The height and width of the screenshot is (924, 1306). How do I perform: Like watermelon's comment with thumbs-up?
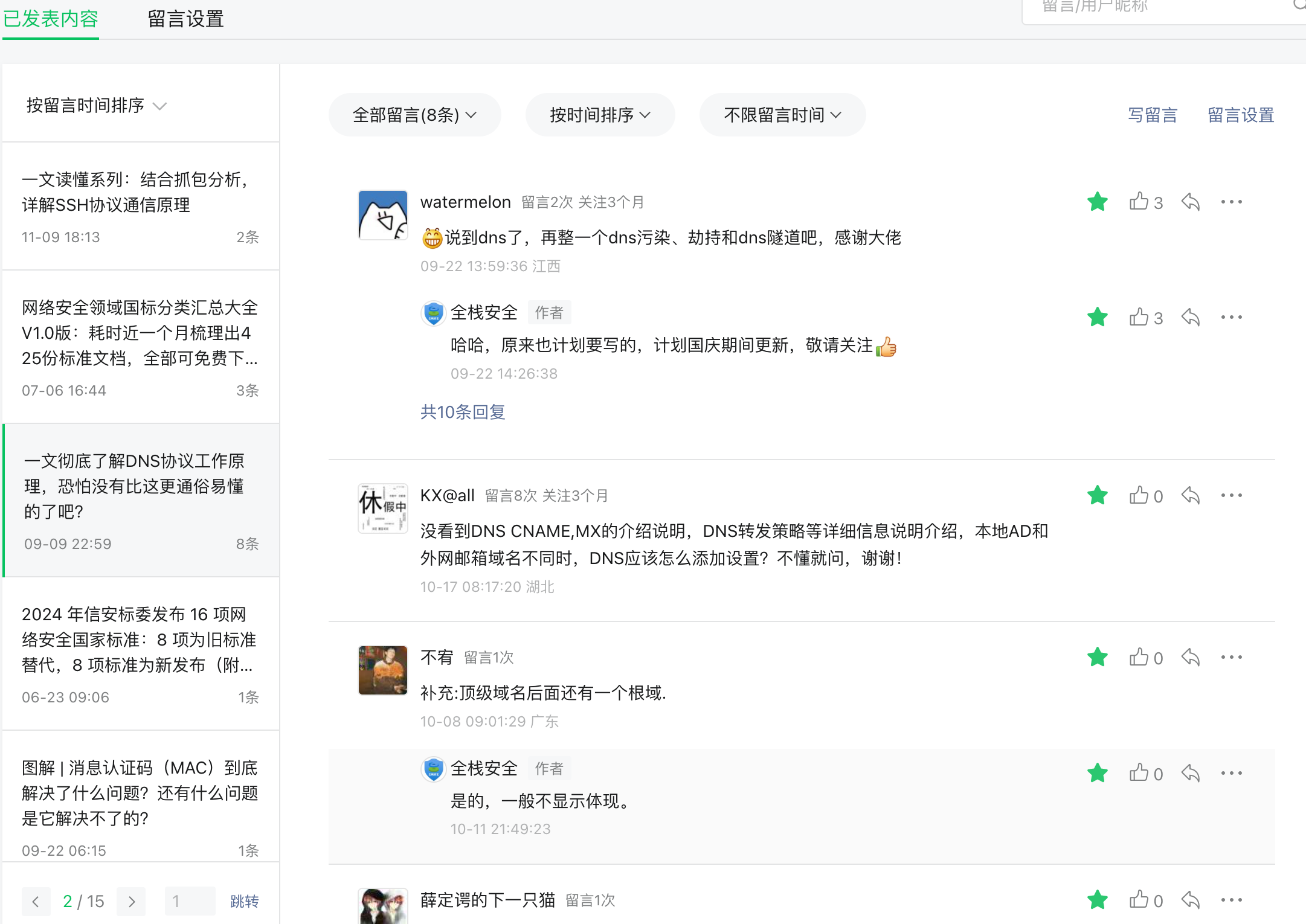tap(1139, 202)
